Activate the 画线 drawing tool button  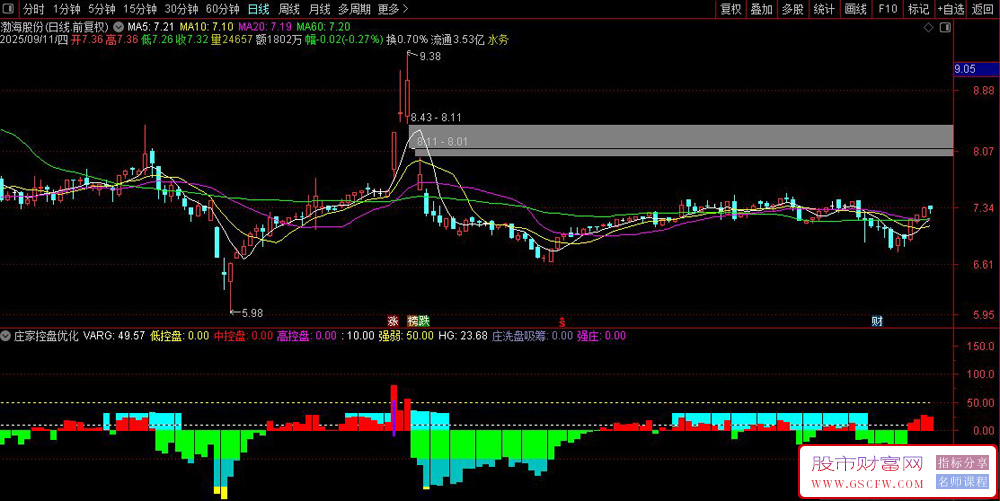point(855,9)
